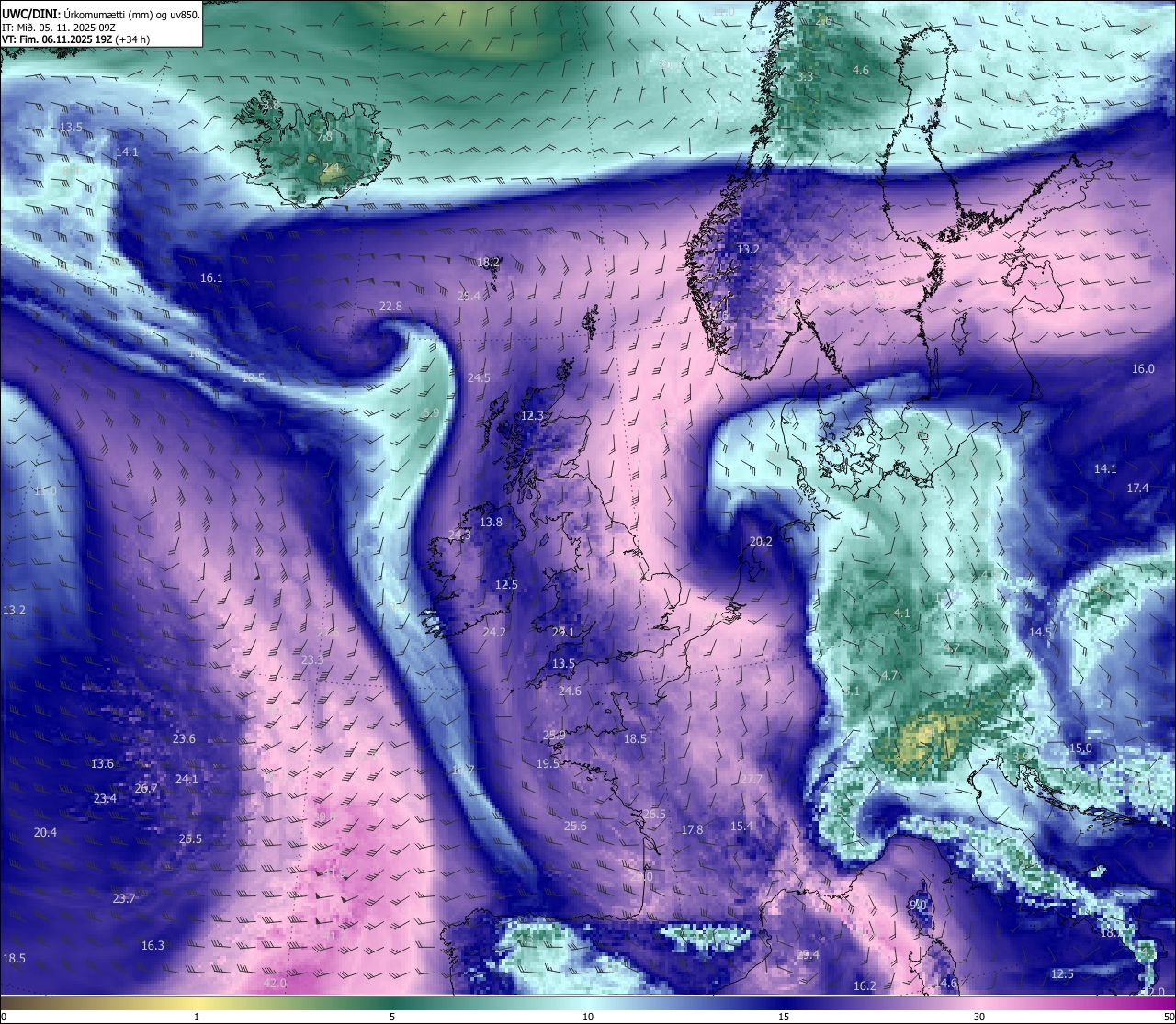Click the 23.7 value in the Atlantic
The image size is (1176, 1024).
click(123, 898)
